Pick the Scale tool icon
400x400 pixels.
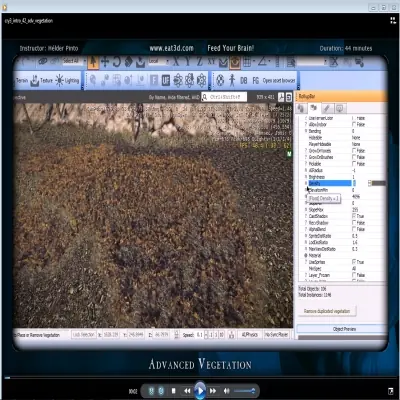coord(128,62)
